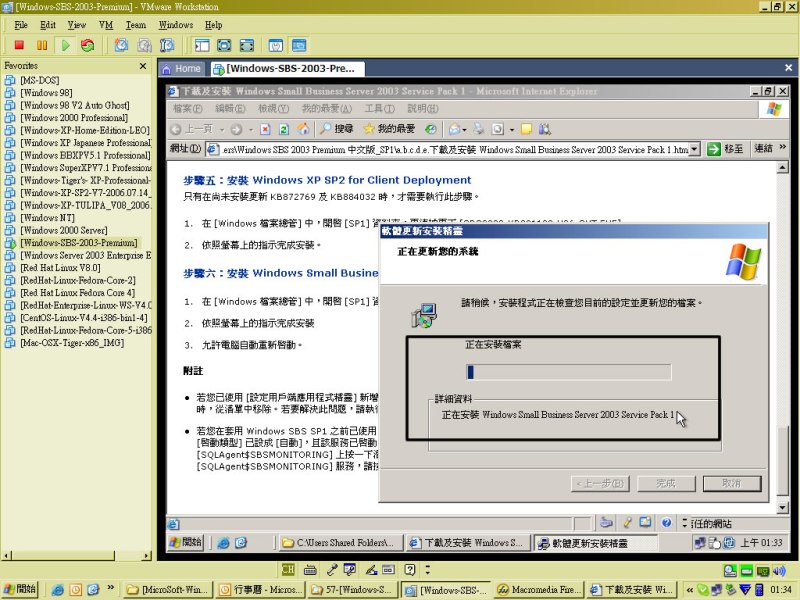
Task: Click the 行事曆 - Micros... host taskbar button
Action: point(259,590)
